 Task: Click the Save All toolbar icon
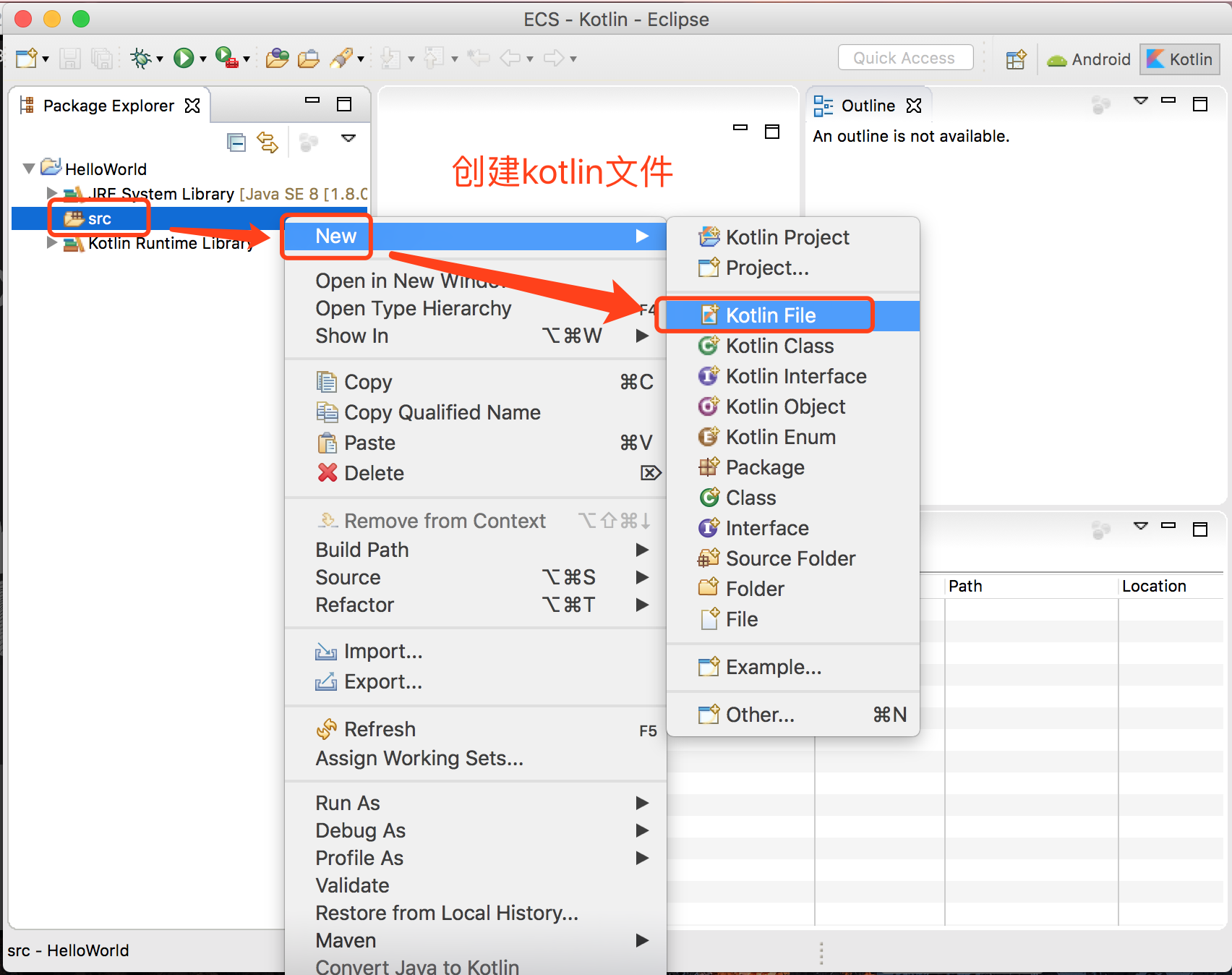pyautogui.click(x=102, y=59)
